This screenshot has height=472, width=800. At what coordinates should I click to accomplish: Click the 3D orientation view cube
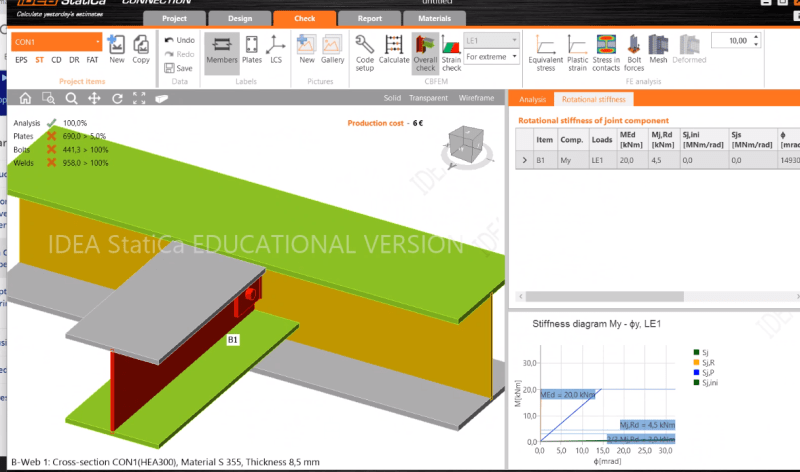click(466, 144)
